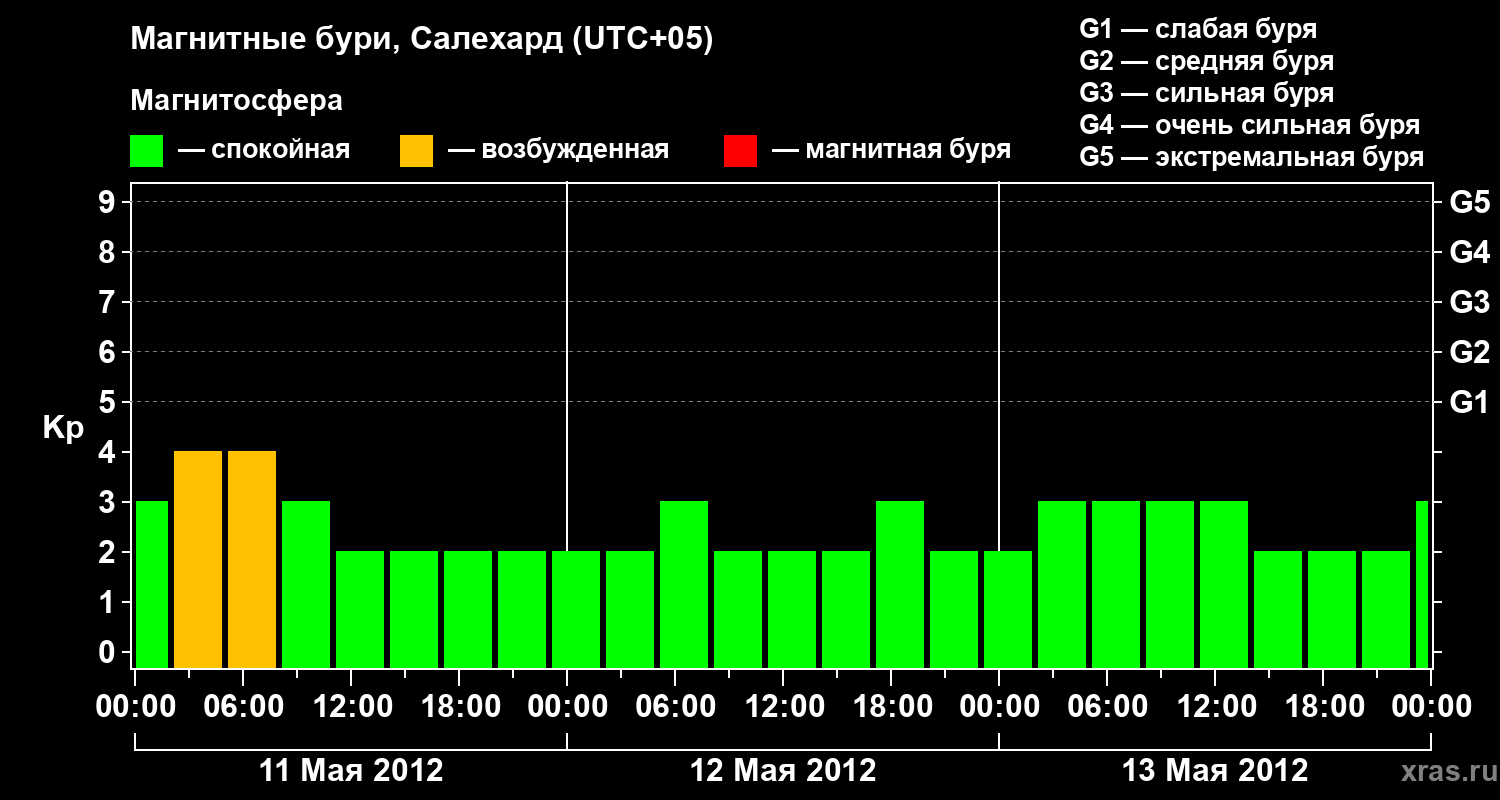Click the '— спокойная' legend label
This screenshot has height=800, width=1500.
coord(264,150)
